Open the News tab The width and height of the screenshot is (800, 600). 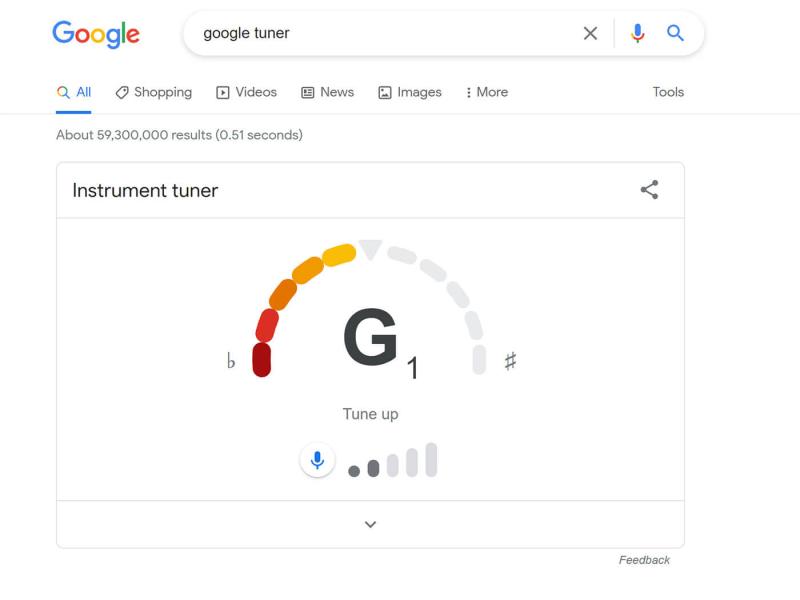click(x=327, y=92)
